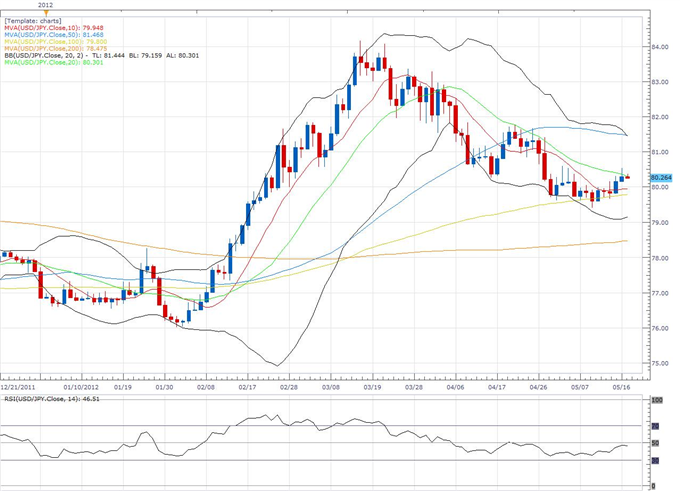Select the [Template: charts] label
The height and width of the screenshot is (491, 680).
(x=33, y=21)
